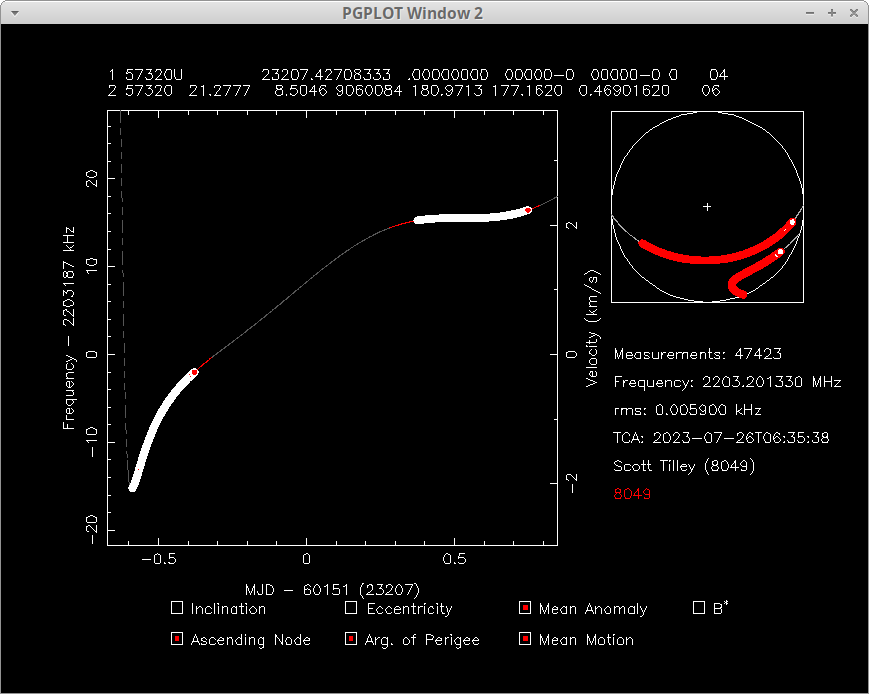Tick the B* drag term checkbox
Viewport: 869px width, 694px height.
pos(699,608)
